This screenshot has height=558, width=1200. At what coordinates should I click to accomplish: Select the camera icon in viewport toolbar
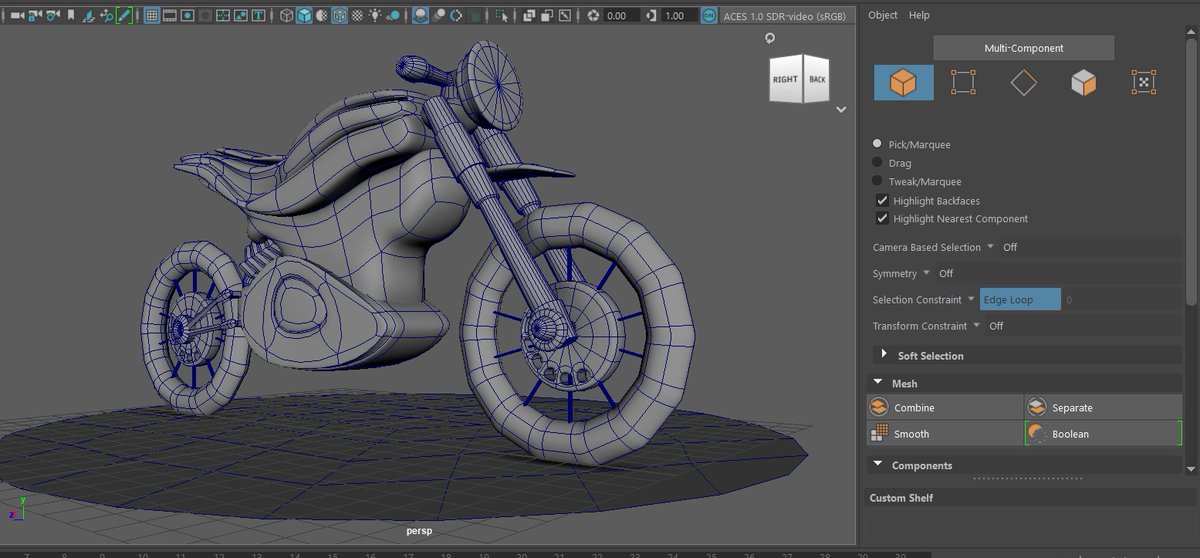pos(17,16)
